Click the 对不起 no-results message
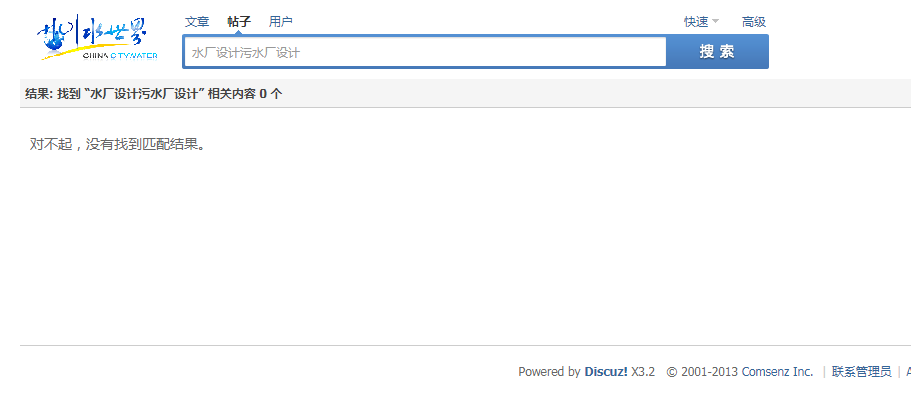The height and width of the screenshot is (418, 911). click(x=118, y=144)
